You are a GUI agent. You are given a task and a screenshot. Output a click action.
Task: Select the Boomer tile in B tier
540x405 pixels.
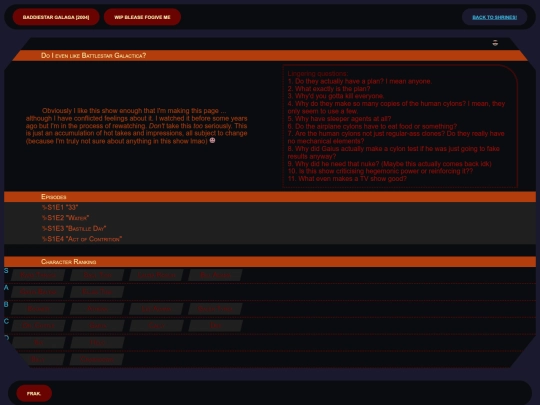38,309
